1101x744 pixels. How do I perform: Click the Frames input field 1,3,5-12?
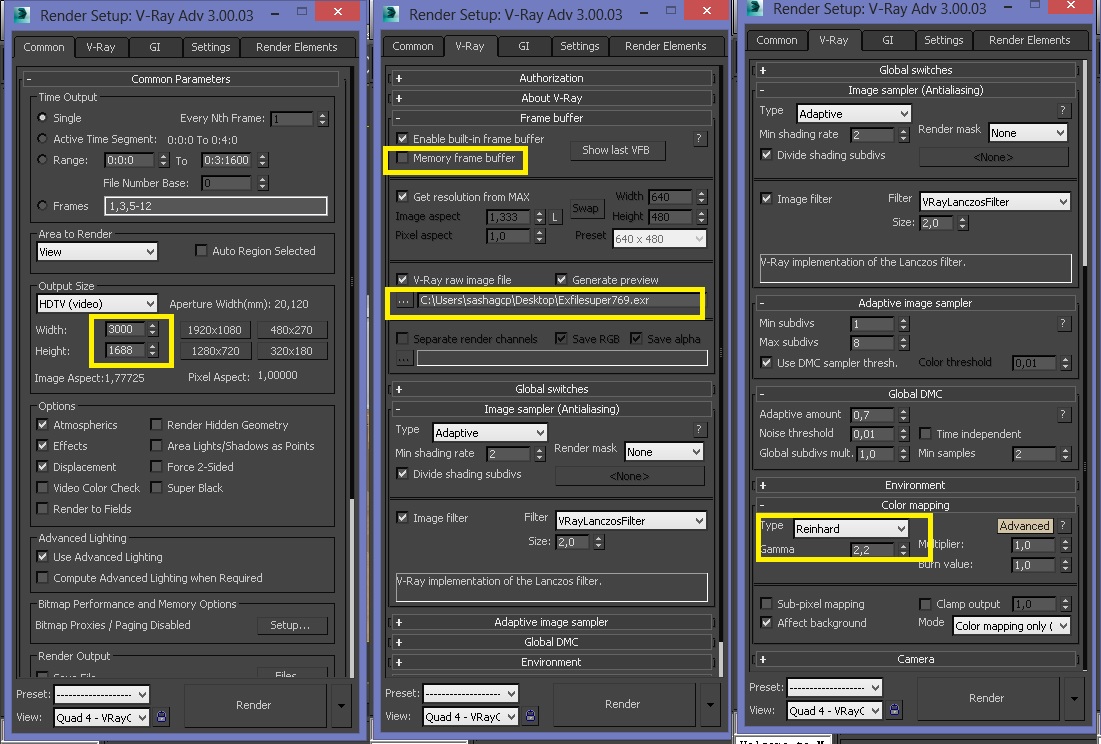point(216,206)
